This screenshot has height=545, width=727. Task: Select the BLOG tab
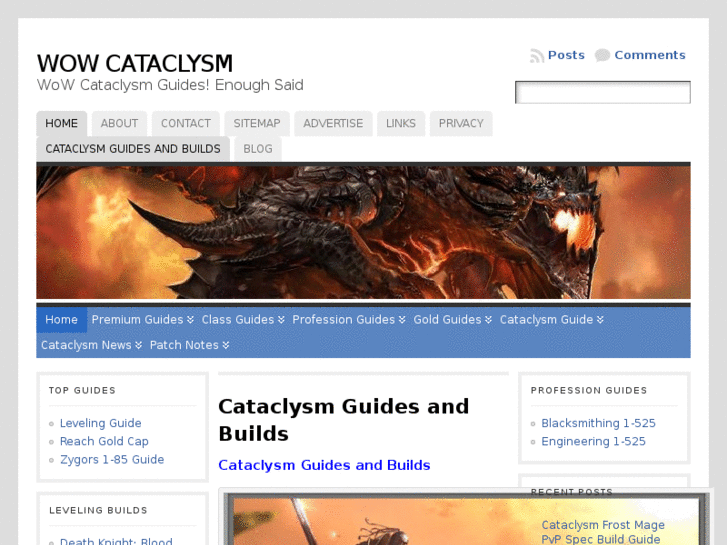pos(258,149)
